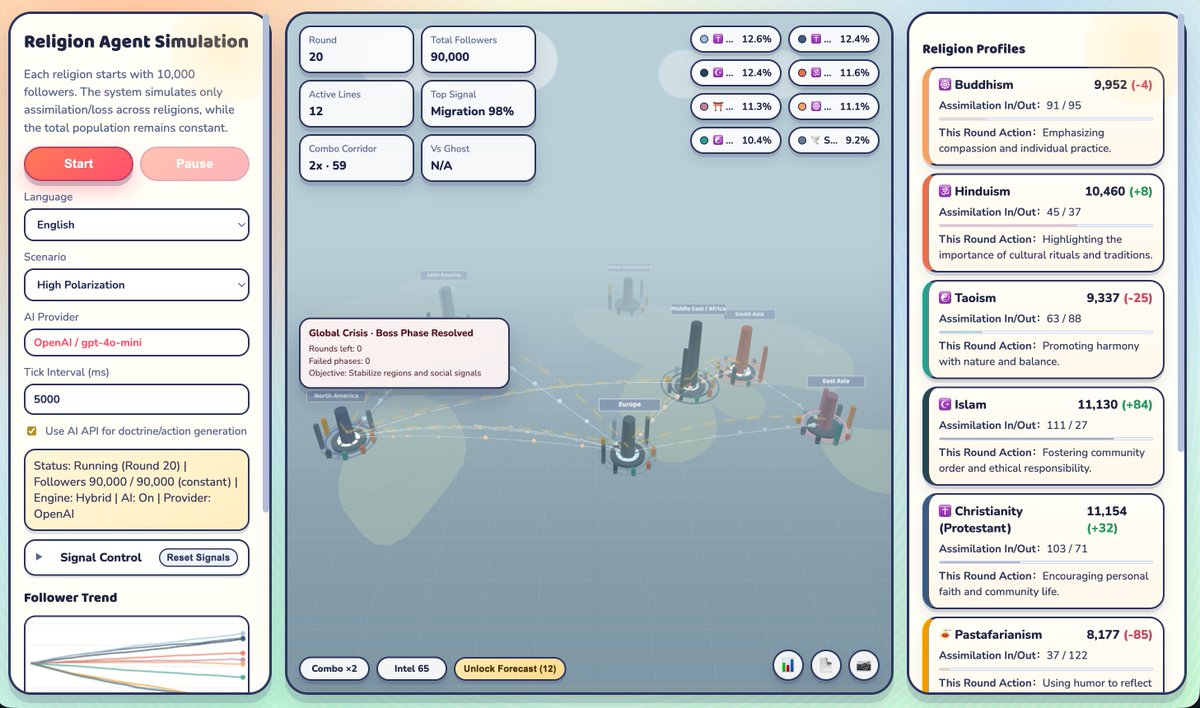Click Islam's 'Fostering community order' action text
The image size is (1200, 708).
coord(1045,460)
